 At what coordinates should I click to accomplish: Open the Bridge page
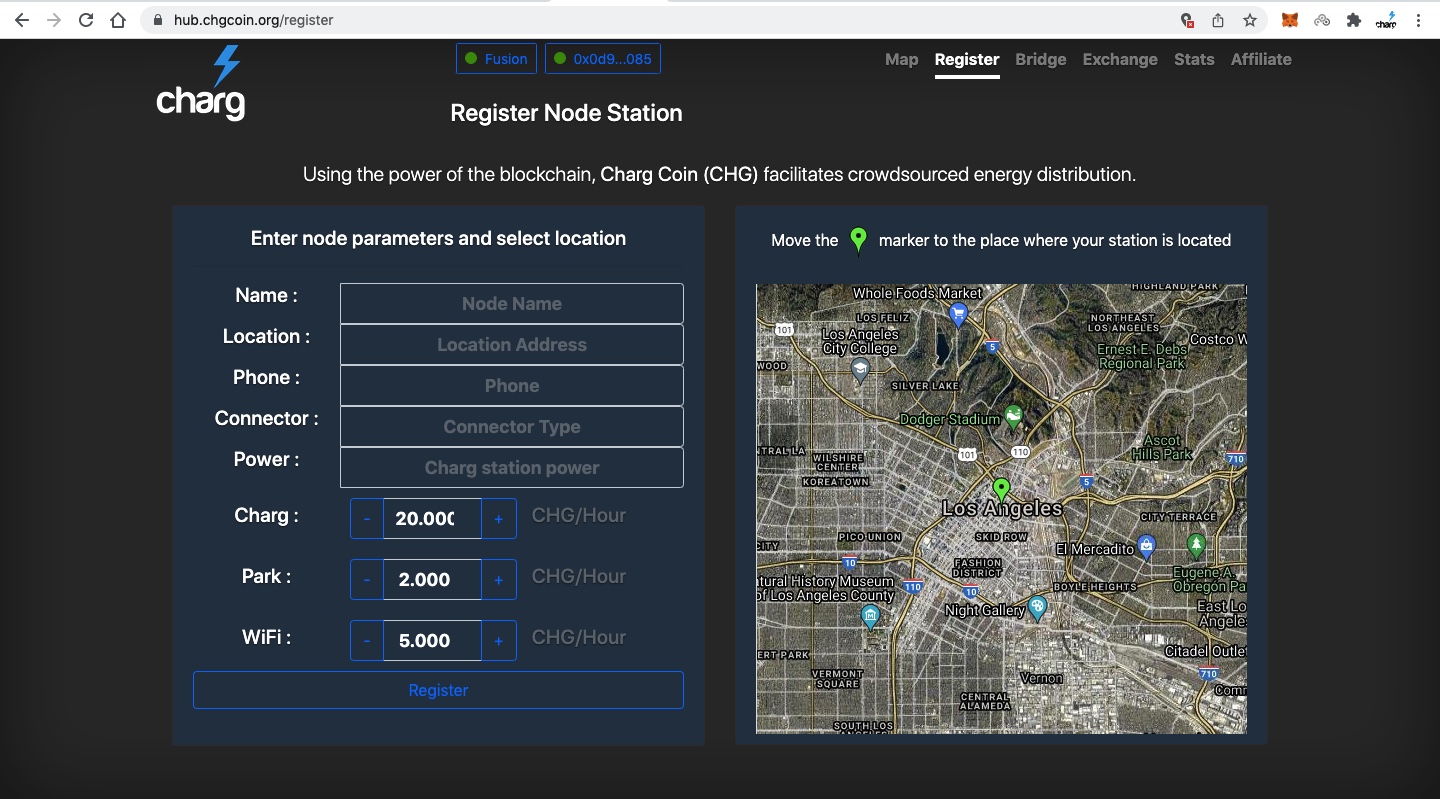1041,59
